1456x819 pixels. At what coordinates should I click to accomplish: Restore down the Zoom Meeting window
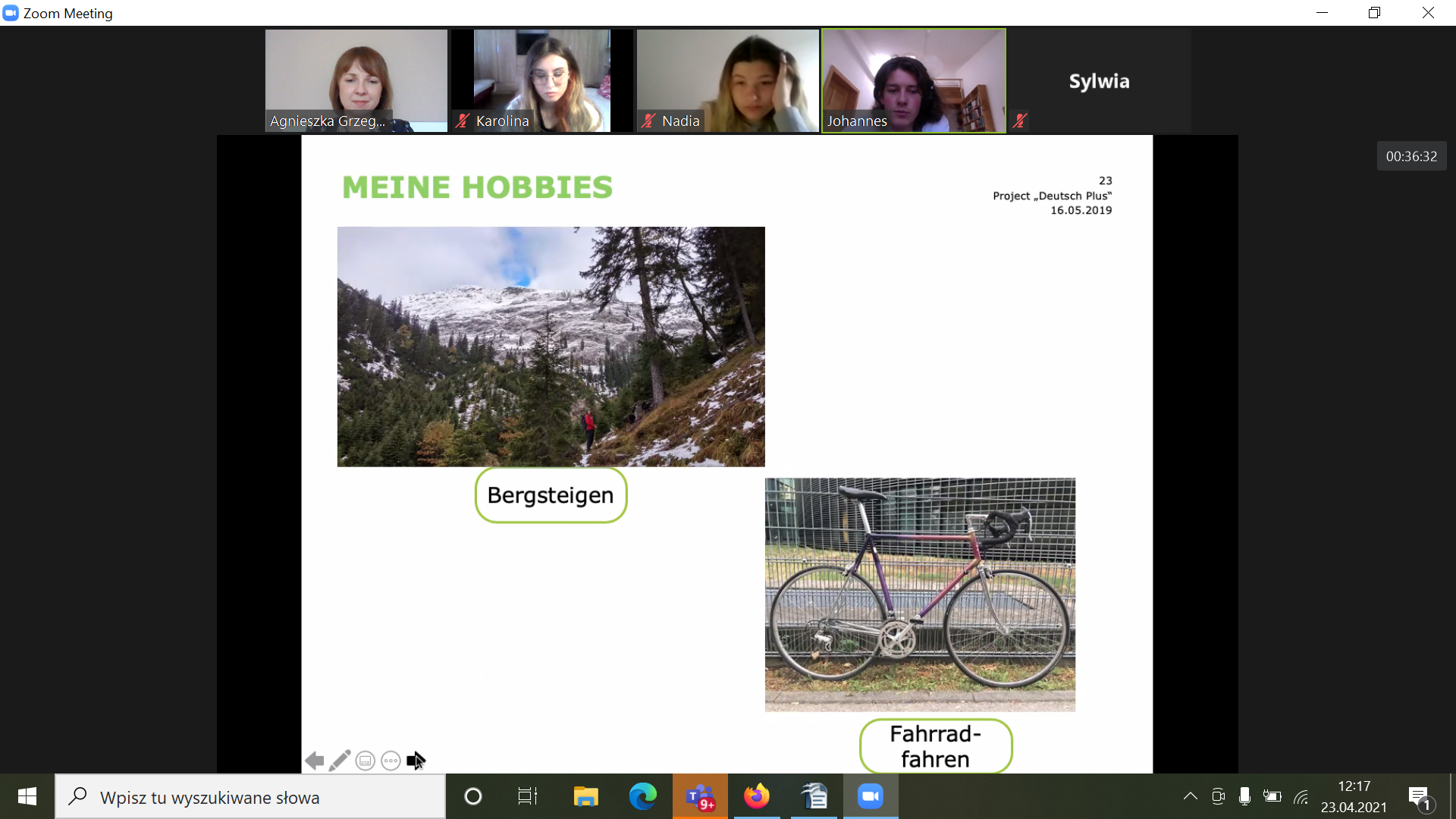pos(1374,13)
